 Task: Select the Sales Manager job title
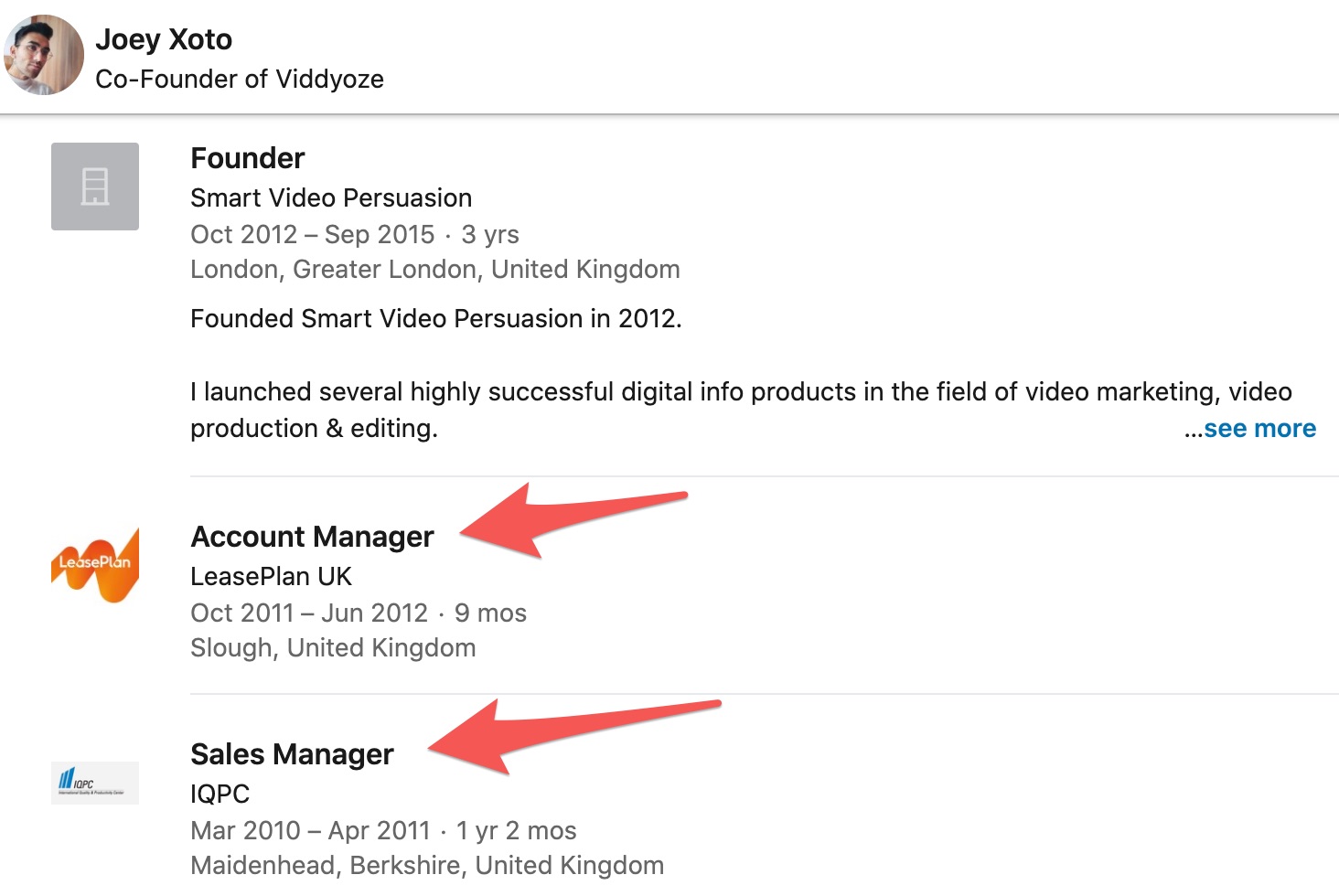pos(292,754)
